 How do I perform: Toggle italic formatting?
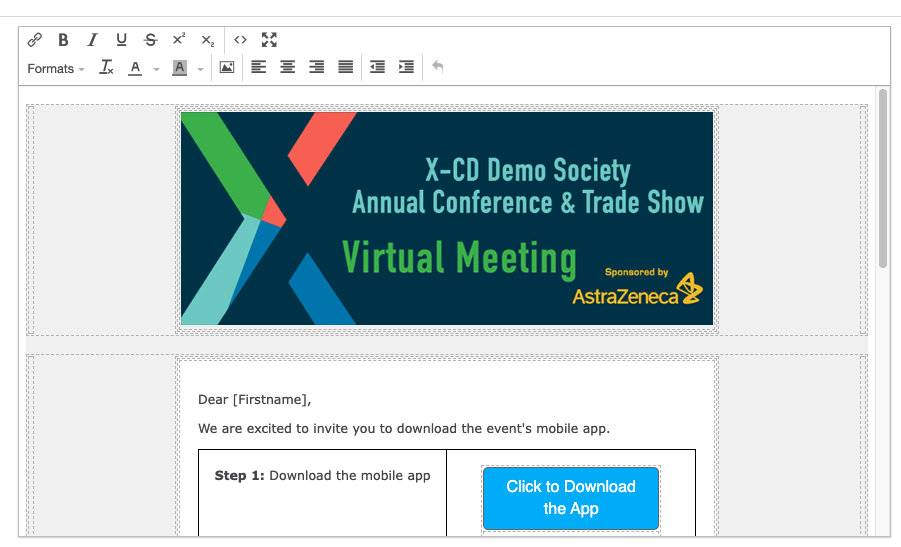[92, 40]
